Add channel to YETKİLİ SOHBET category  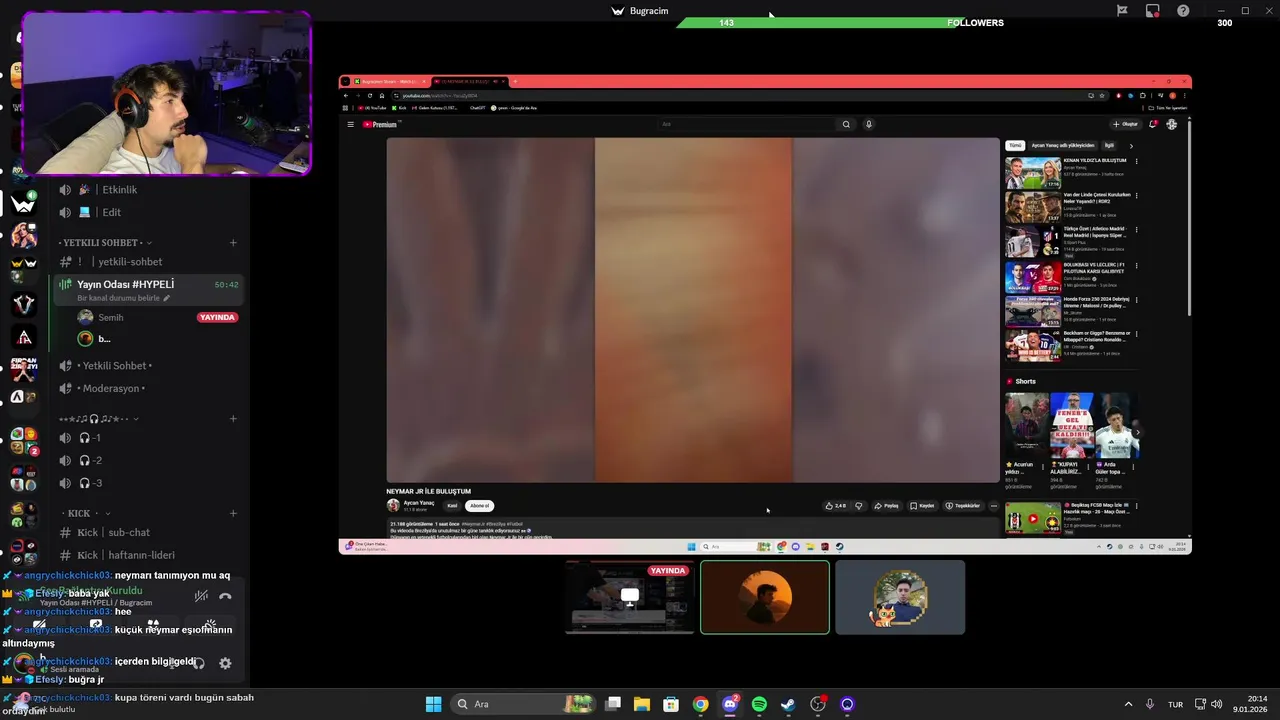[x=233, y=243]
